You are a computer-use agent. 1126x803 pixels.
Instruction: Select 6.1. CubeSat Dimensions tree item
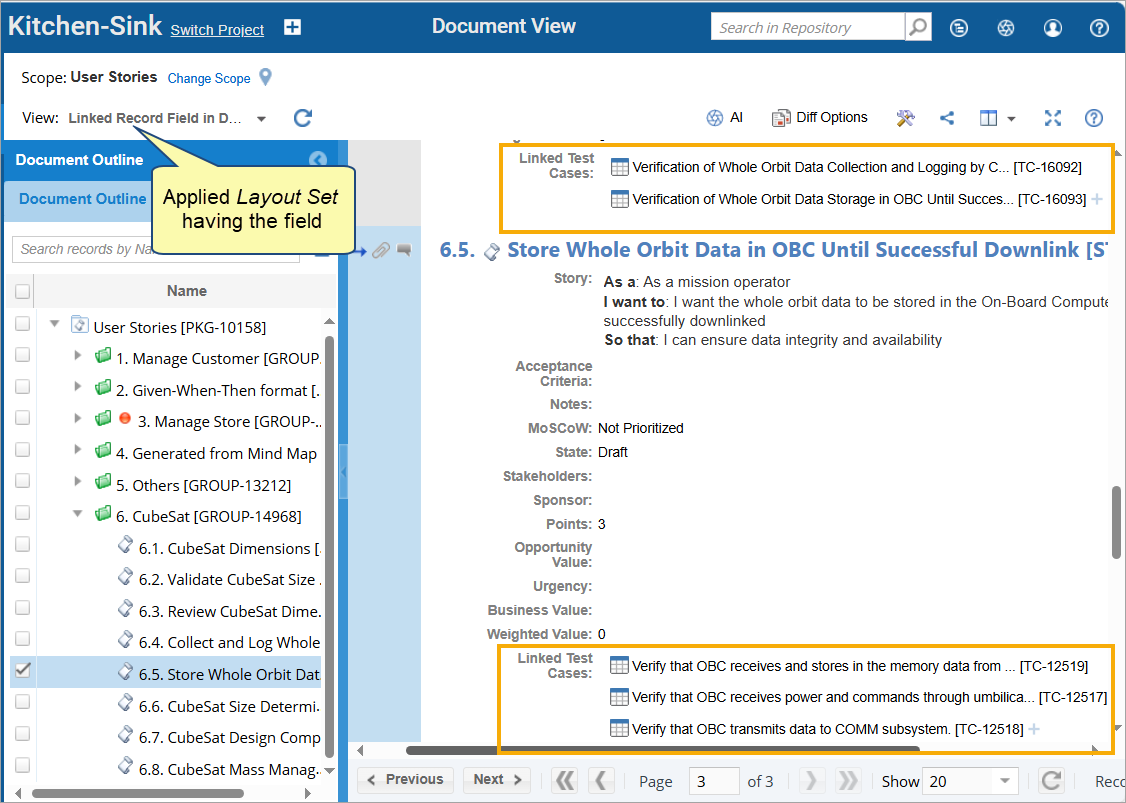click(x=229, y=549)
